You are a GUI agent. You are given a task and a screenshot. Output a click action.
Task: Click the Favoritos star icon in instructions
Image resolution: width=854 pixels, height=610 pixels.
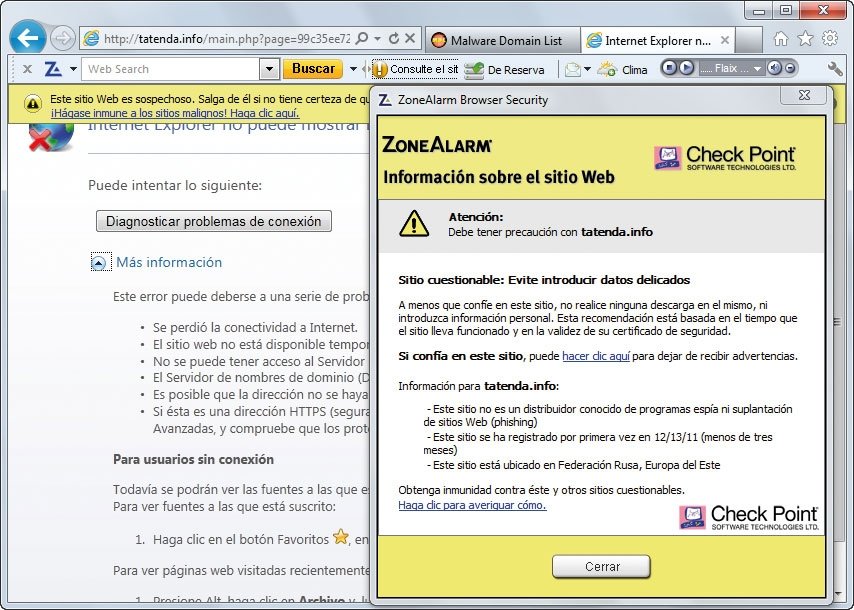(x=341, y=537)
